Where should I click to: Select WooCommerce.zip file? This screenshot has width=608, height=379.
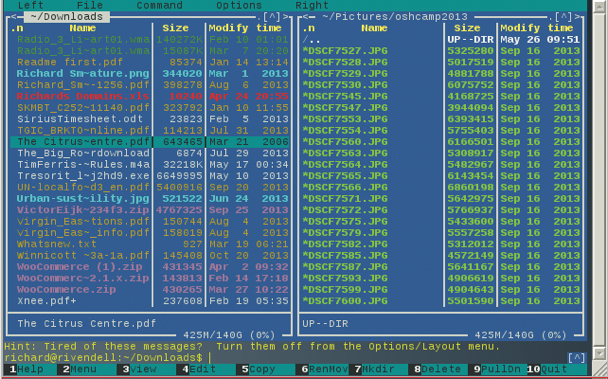tap(150, 290)
